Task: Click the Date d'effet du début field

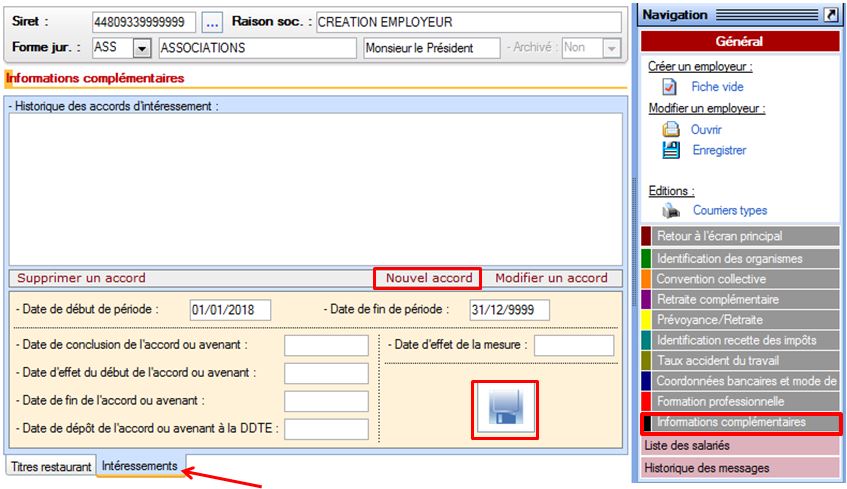Action: (x=326, y=373)
